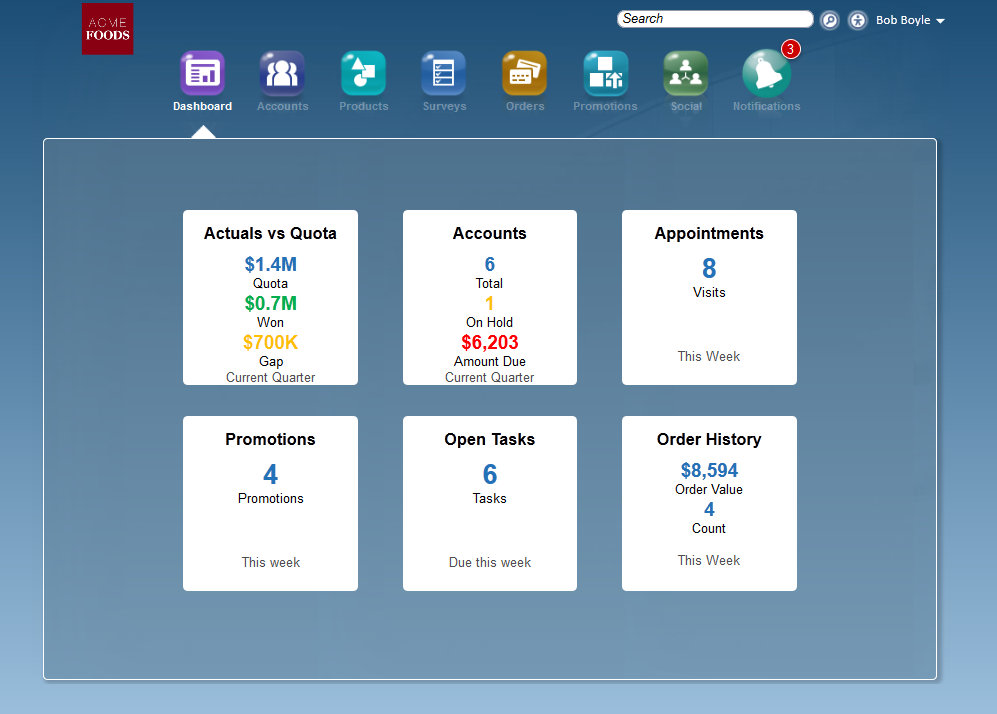Open the Promotions icon in navigation

pos(605,72)
